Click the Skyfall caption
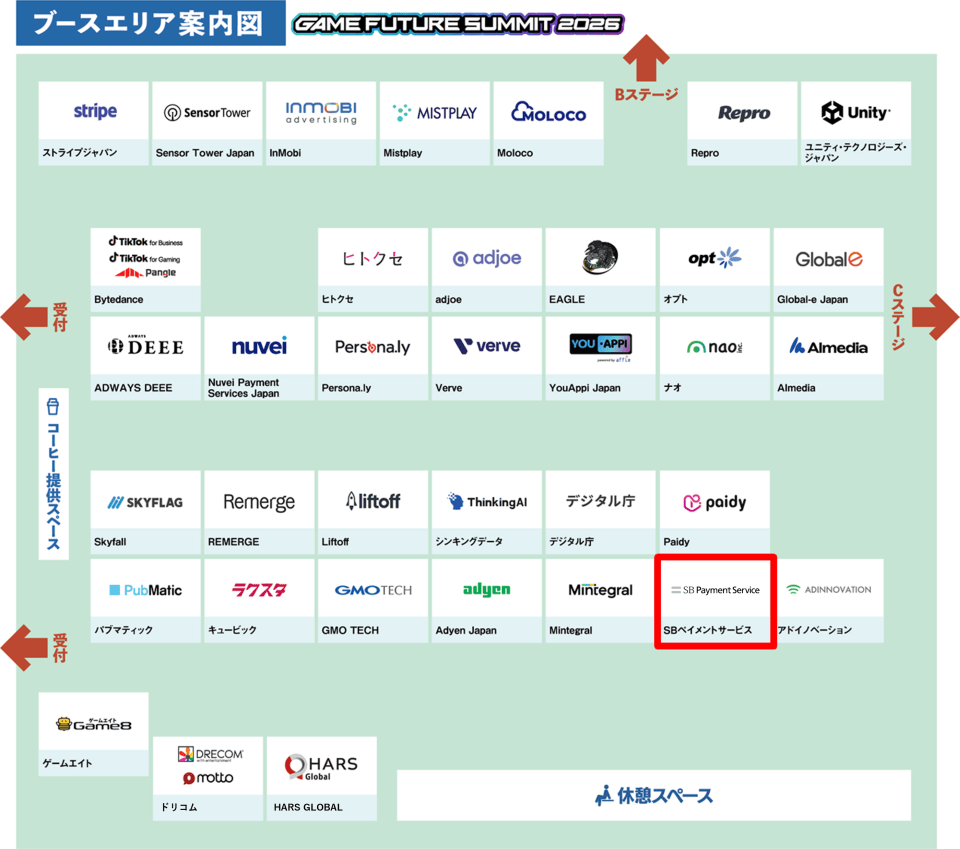The image size is (960, 849). point(110,542)
